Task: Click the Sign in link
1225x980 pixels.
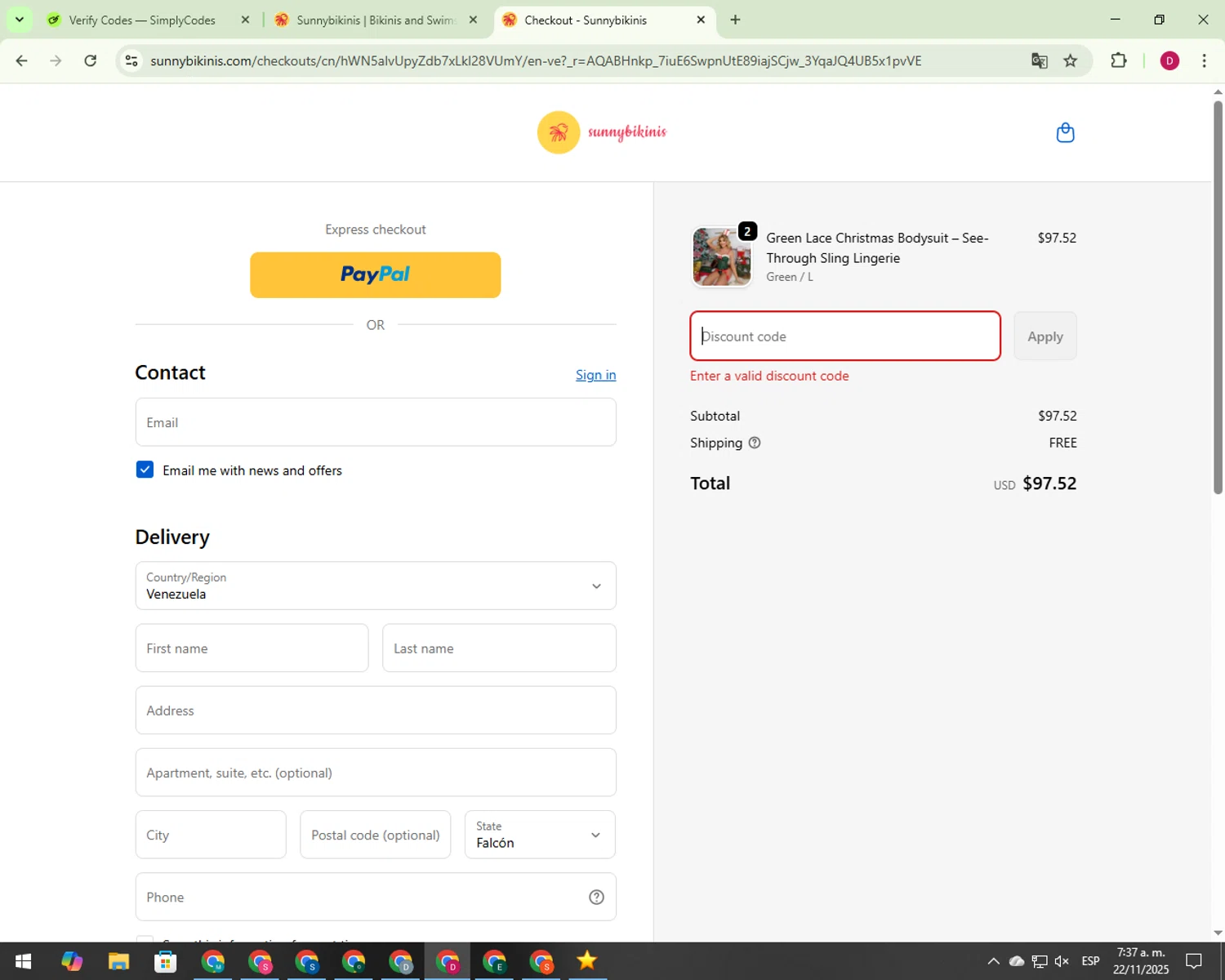Action: click(x=595, y=375)
